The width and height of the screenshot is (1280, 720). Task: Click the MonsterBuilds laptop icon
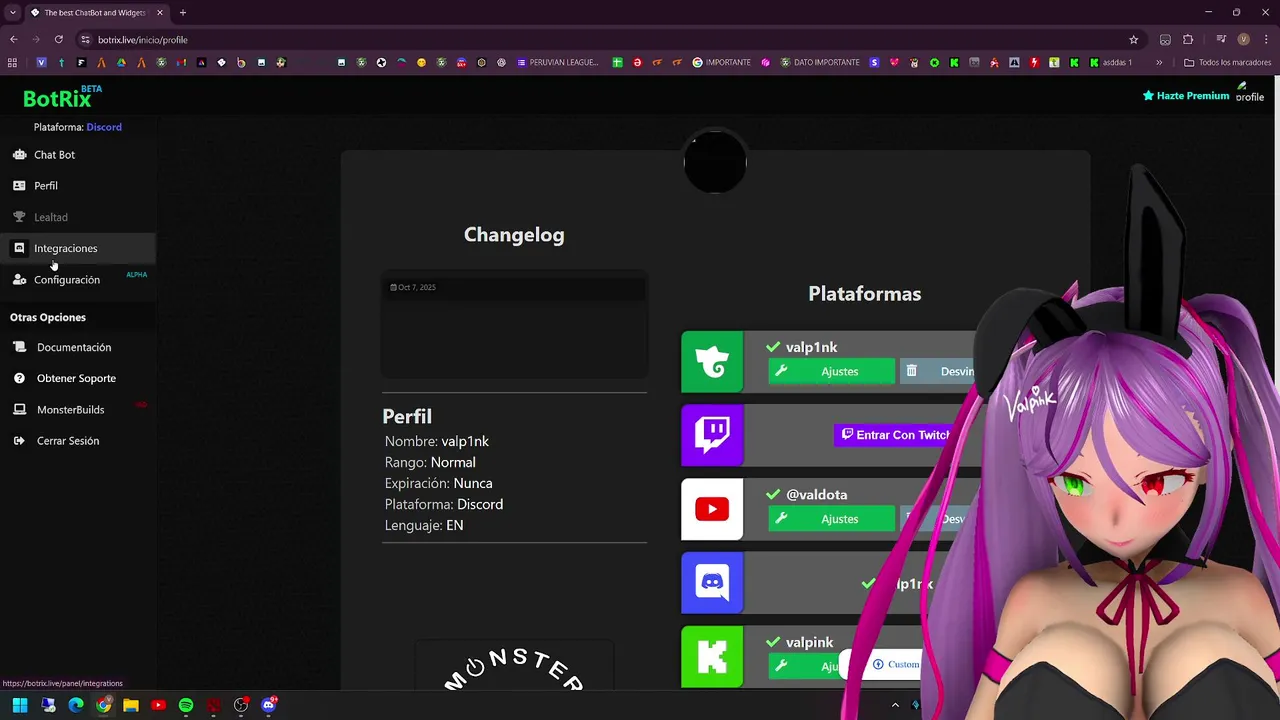19,410
